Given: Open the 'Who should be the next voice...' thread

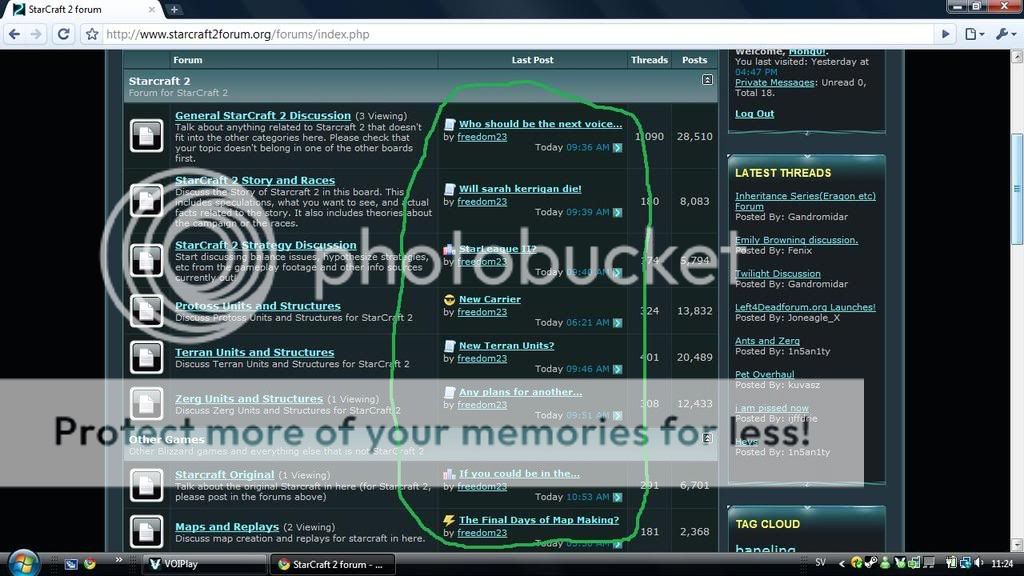Looking at the screenshot, I should 540,124.
